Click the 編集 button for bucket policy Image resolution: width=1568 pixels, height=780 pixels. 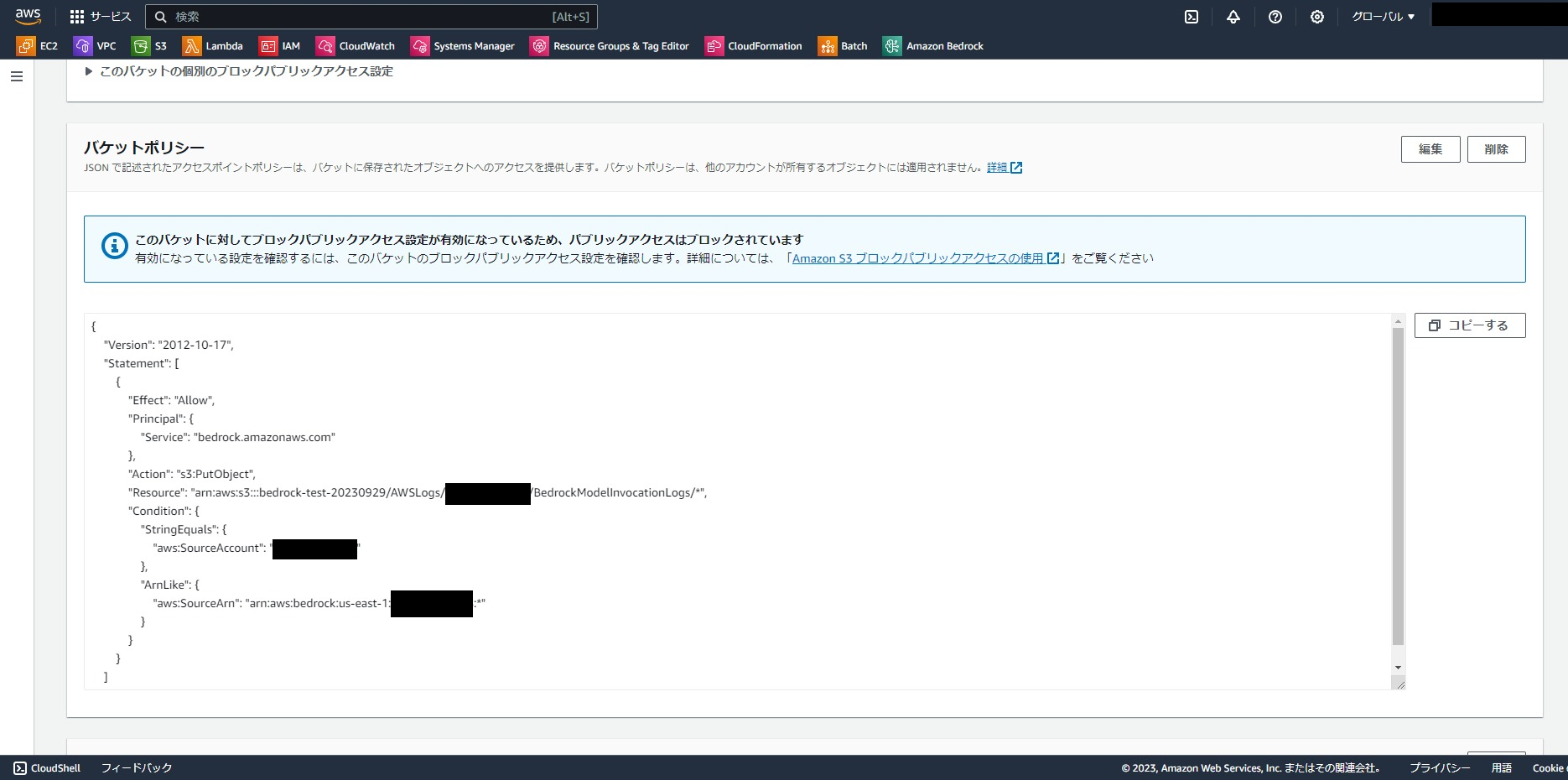tap(1430, 149)
